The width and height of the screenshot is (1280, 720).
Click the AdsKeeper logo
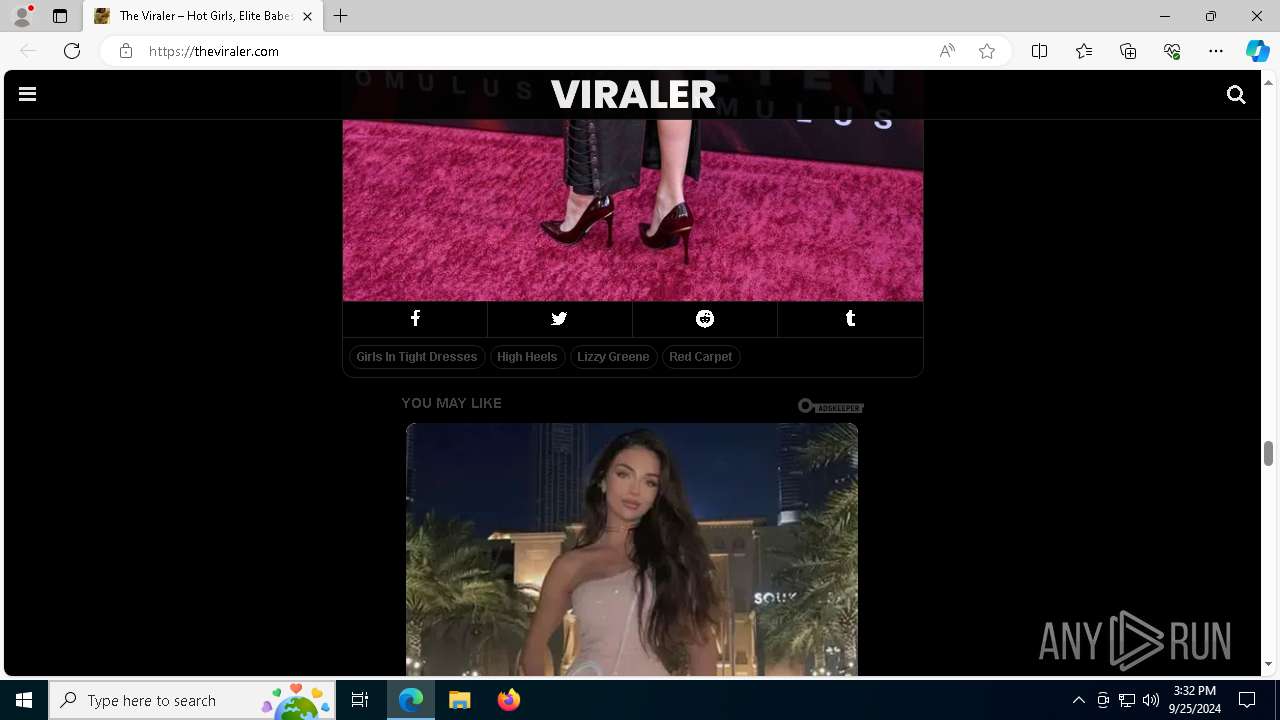click(x=830, y=406)
